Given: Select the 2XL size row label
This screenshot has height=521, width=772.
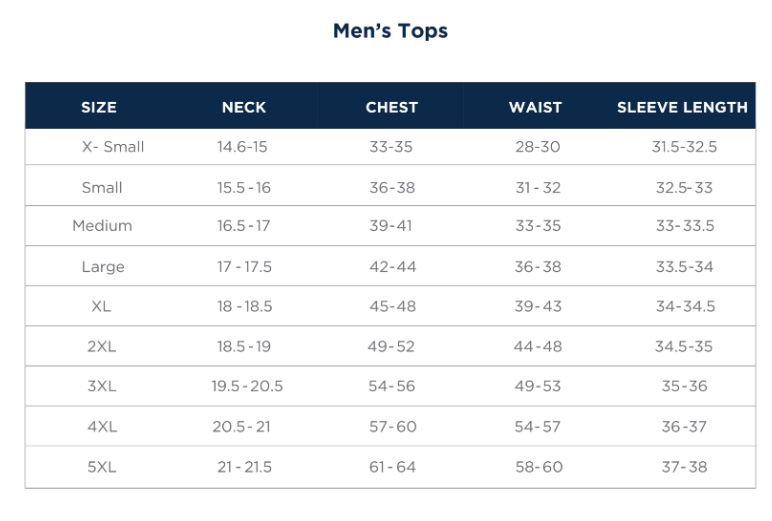Looking at the screenshot, I should click(x=102, y=347).
